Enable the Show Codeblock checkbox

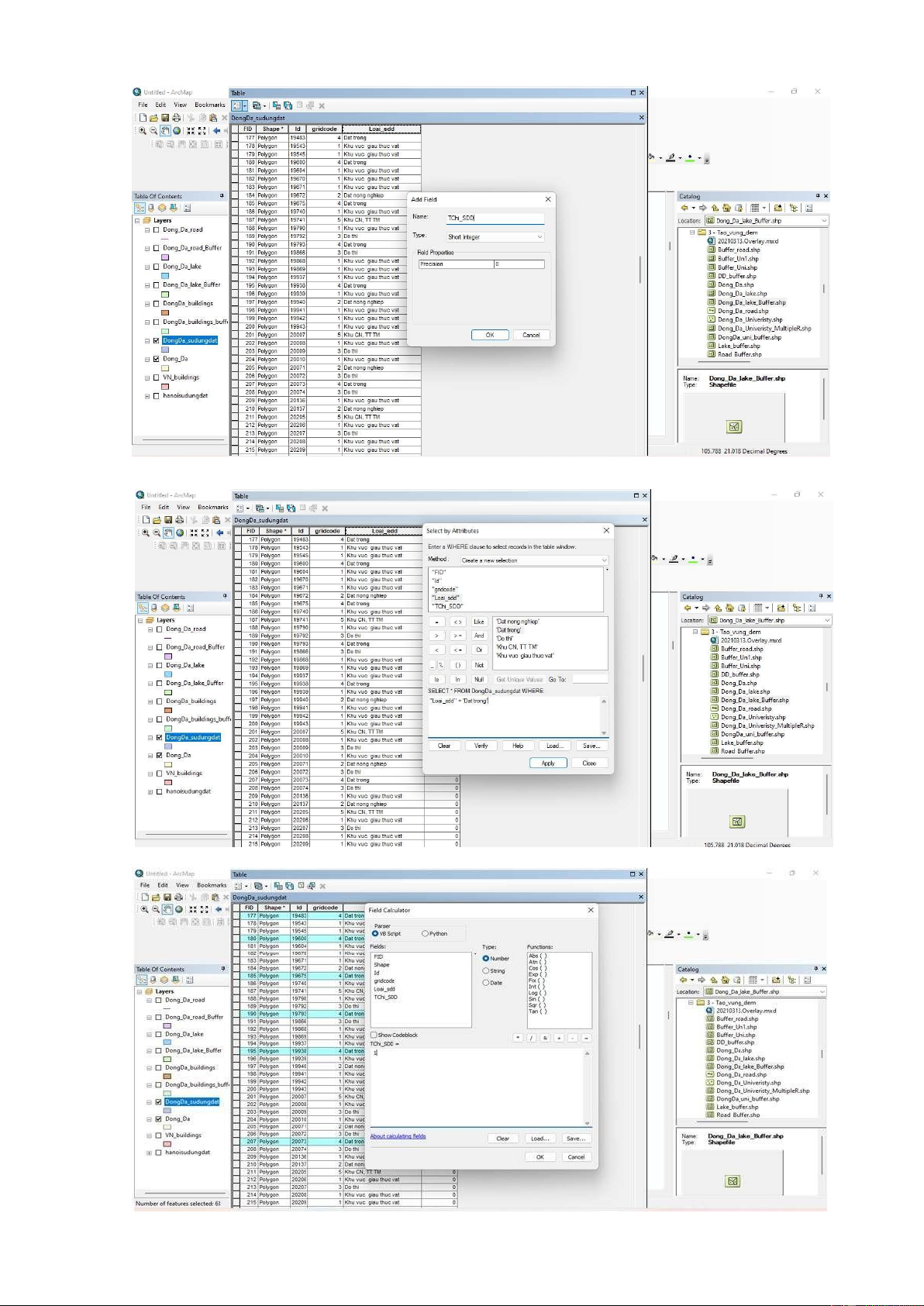coord(374,1035)
